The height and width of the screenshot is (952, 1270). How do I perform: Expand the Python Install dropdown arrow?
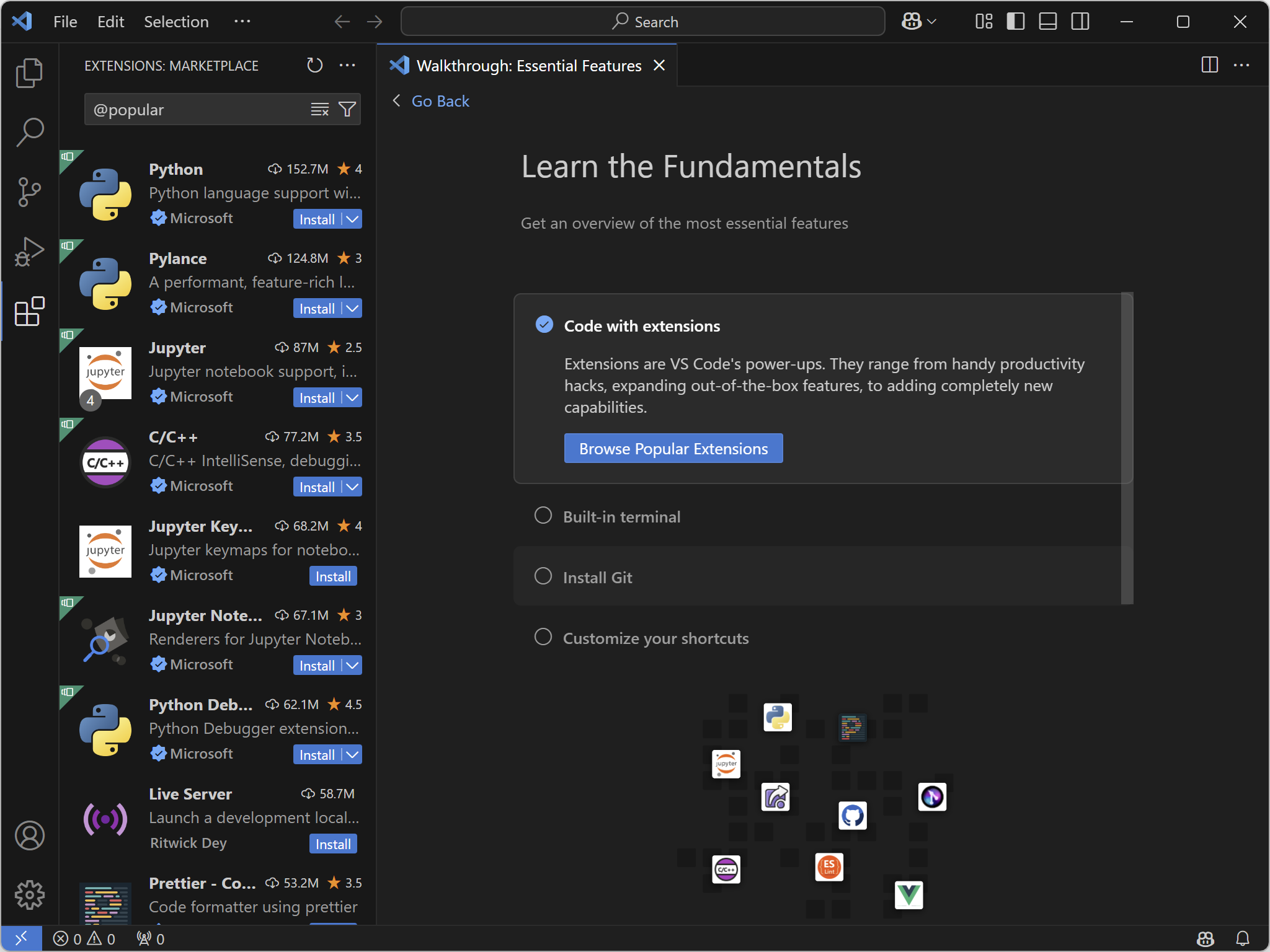[x=352, y=219]
